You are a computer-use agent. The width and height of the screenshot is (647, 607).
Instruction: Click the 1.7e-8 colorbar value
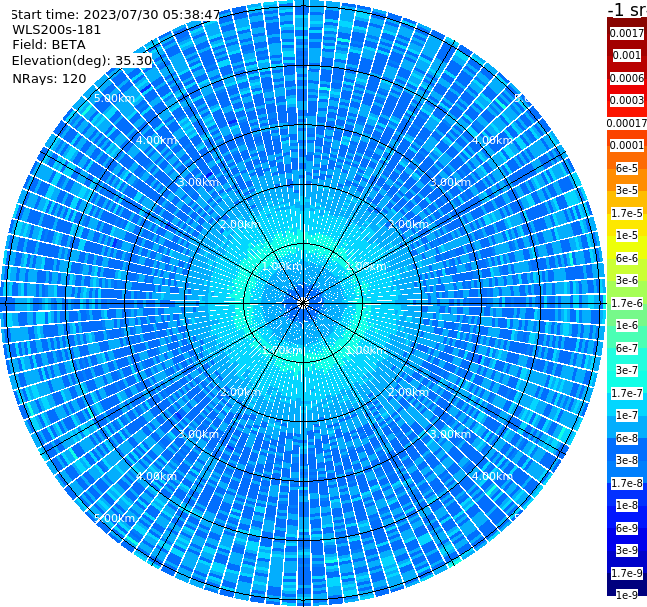point(627,483)
